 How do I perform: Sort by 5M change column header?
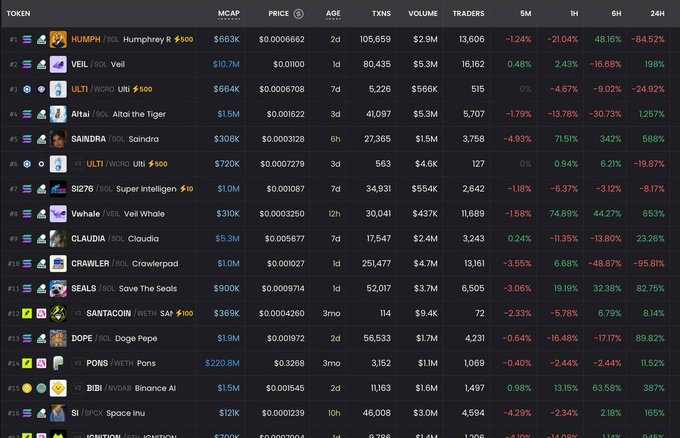[526, 13]
